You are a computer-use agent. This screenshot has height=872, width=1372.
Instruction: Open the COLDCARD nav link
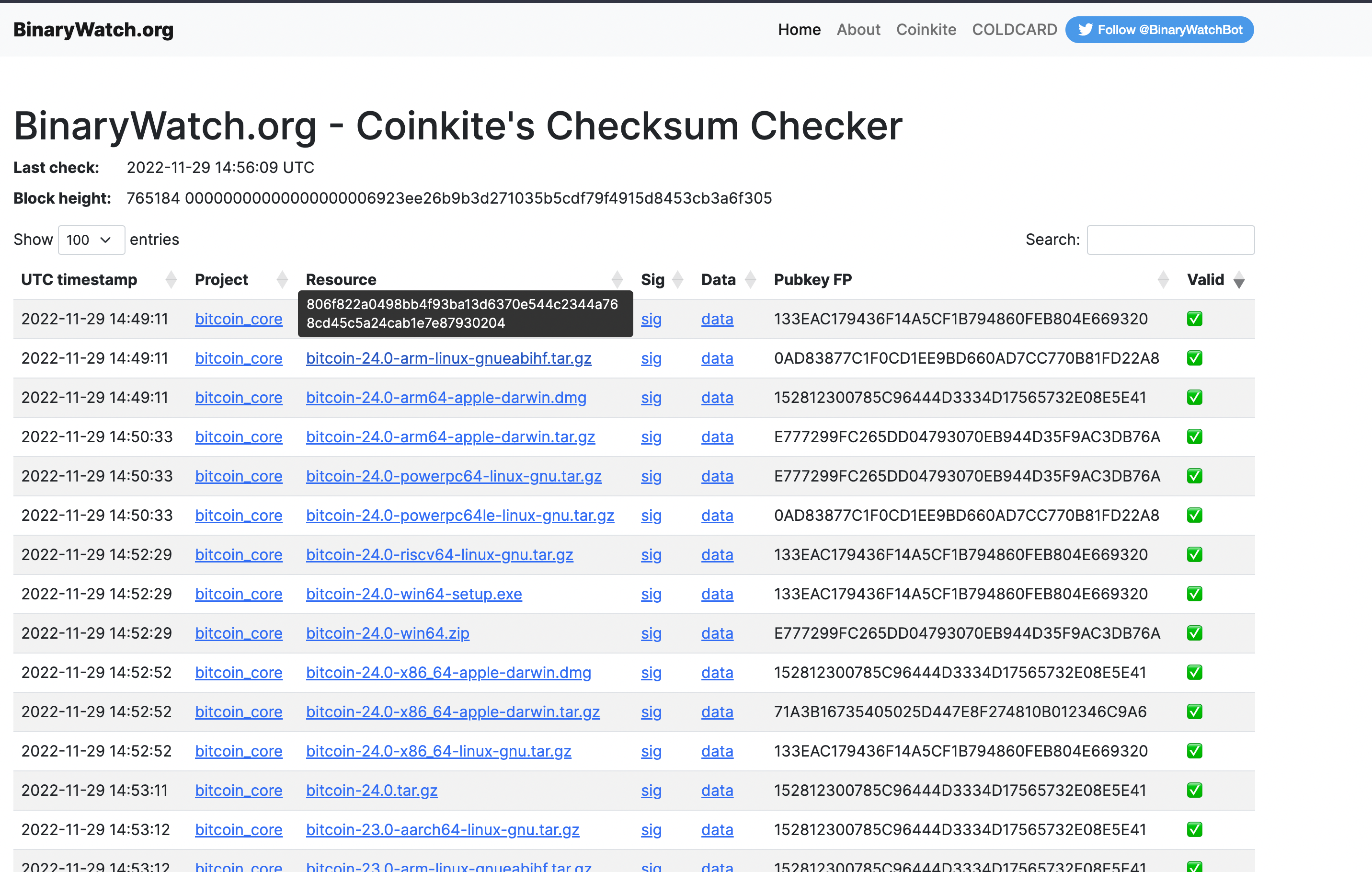coord(1014,30)
